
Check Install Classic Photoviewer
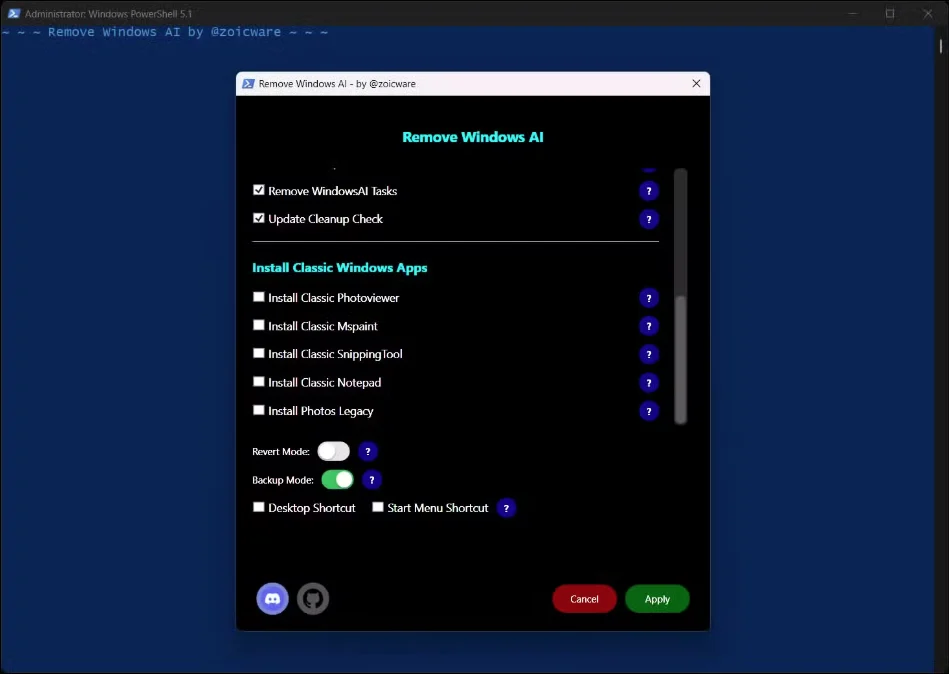[x=259, y=297]
